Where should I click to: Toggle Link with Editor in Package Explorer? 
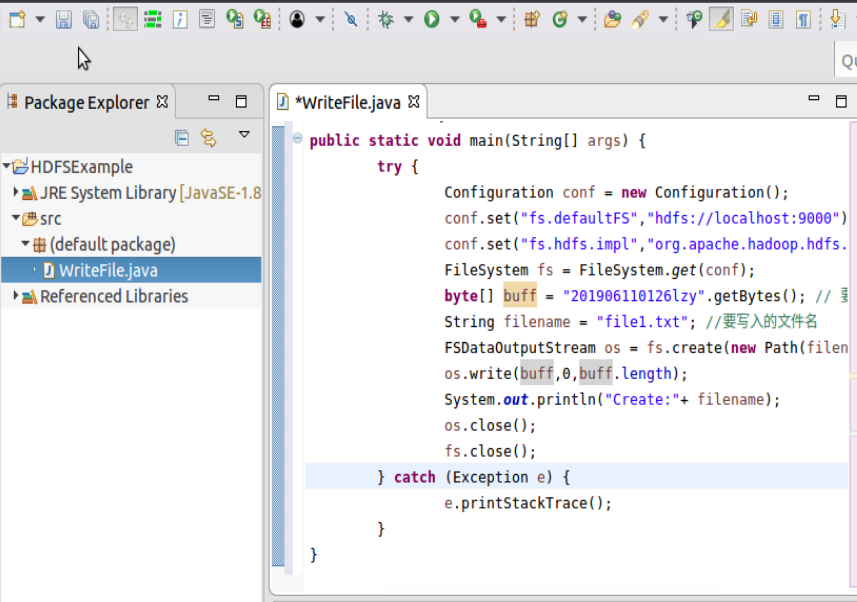coord(208,137)
